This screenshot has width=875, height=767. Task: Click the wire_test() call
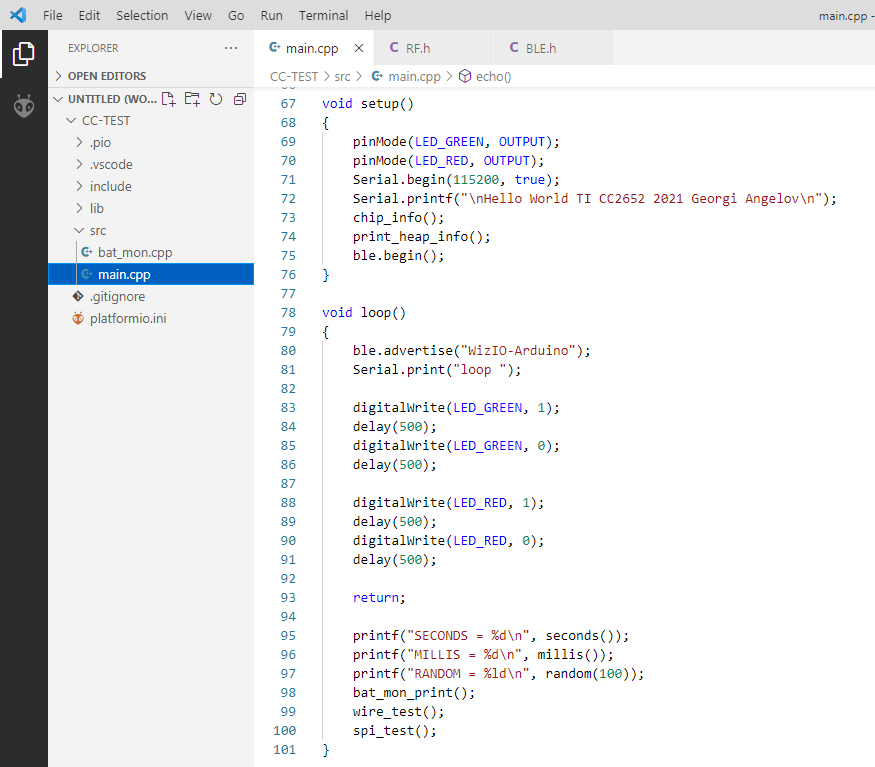[398, 711]
